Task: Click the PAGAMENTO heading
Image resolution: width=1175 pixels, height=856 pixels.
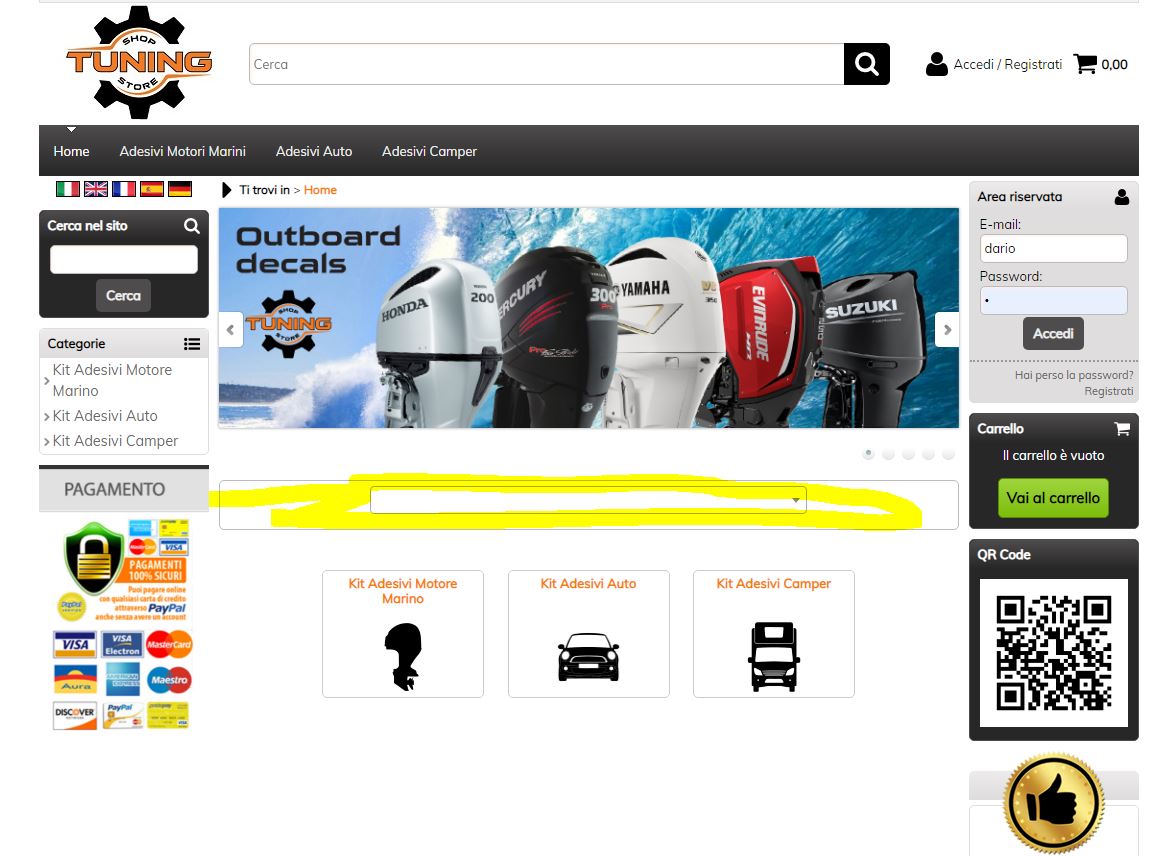Action: (x=115, y=489)
